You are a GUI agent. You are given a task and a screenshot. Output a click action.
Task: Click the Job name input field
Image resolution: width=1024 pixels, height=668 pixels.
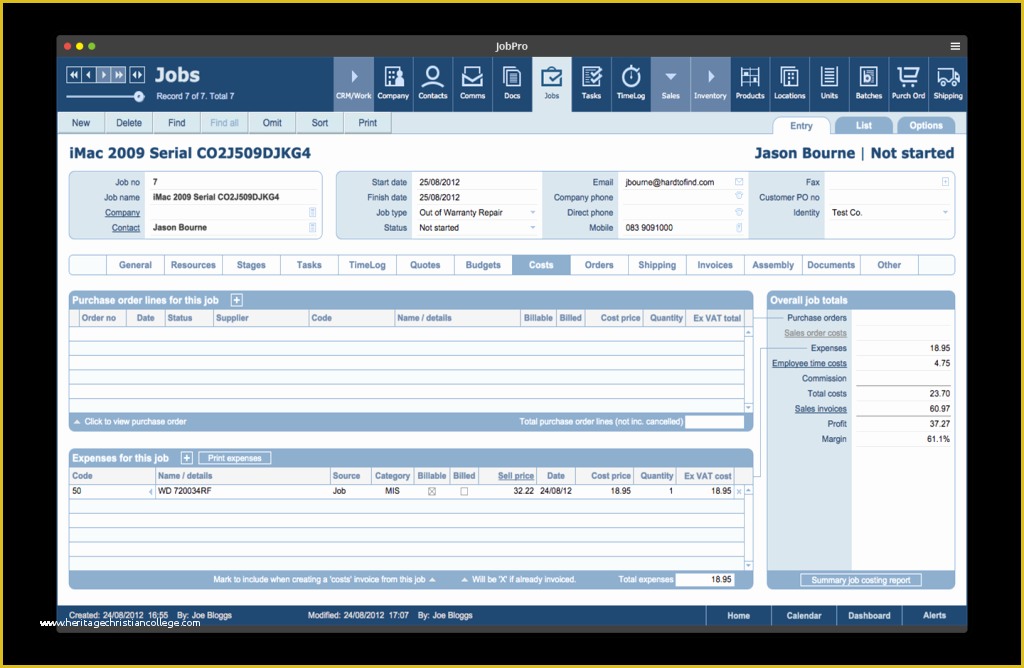coord(232,197)
